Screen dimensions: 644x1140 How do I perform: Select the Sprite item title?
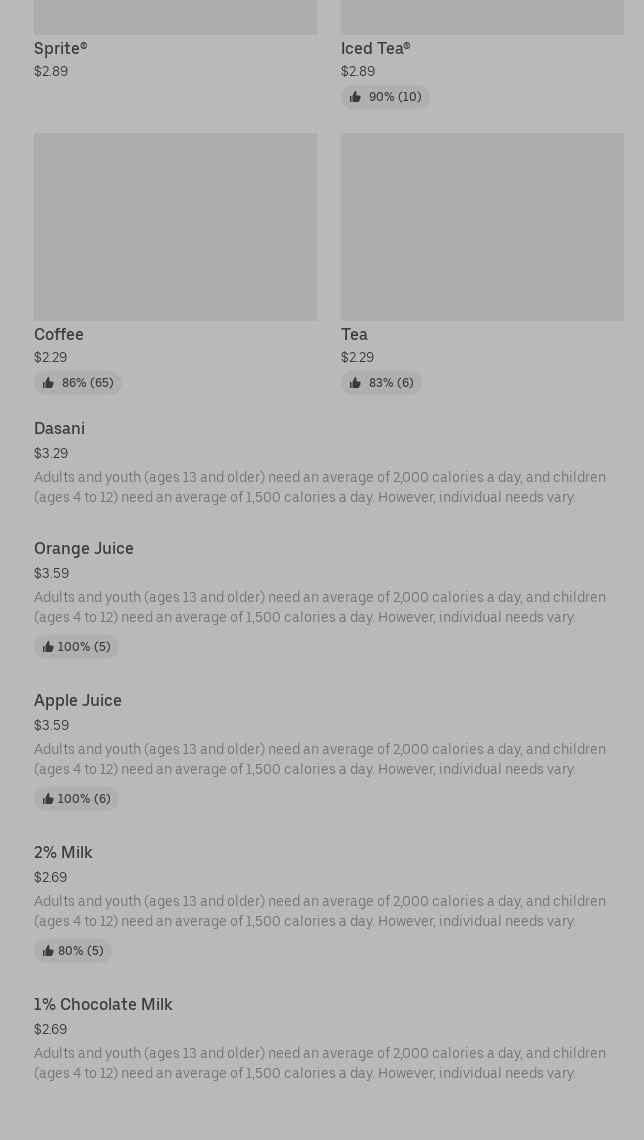60,48
